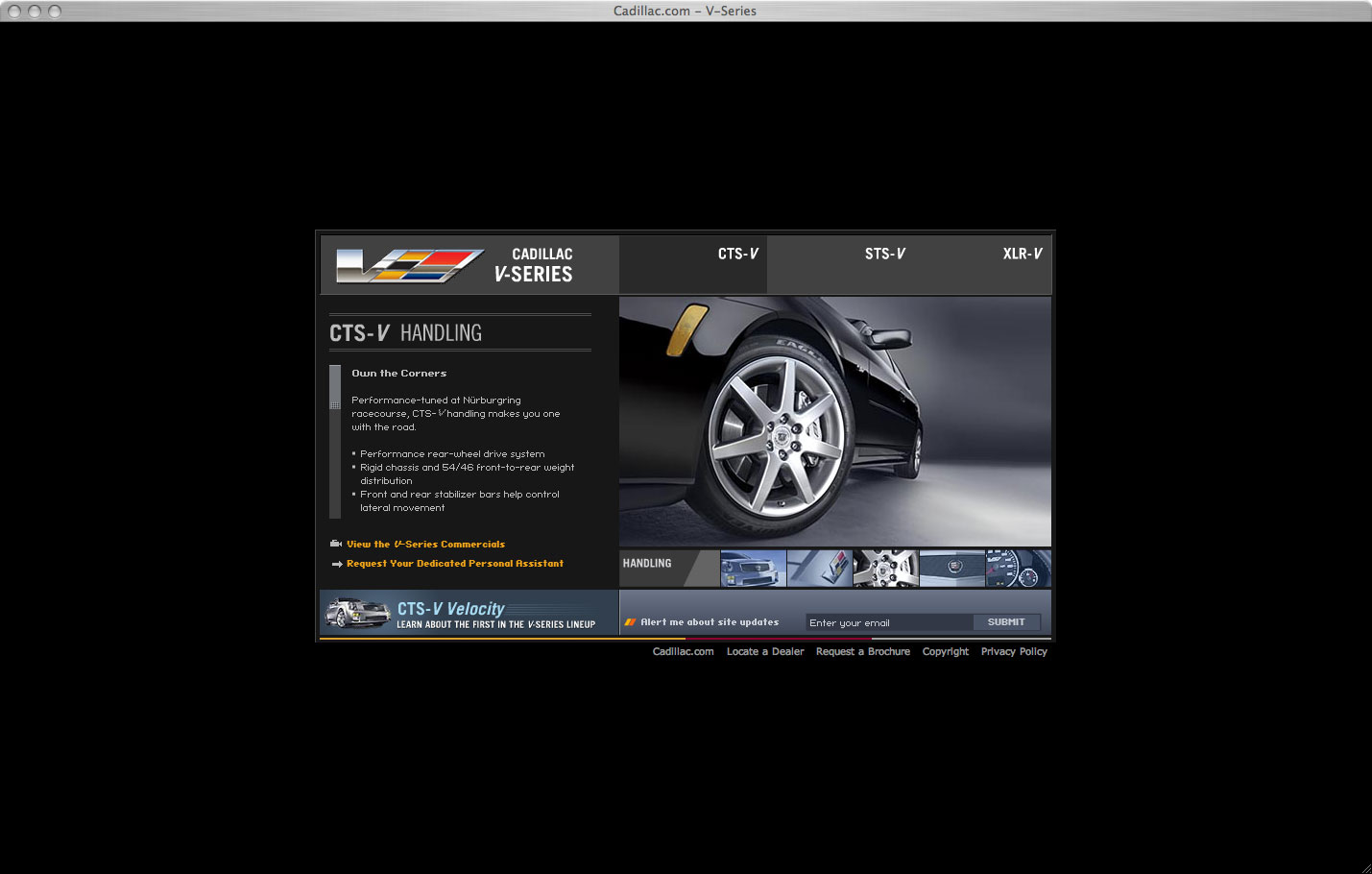
Task: Click the silver car image in Velocity banner
Action: [357, 613]
